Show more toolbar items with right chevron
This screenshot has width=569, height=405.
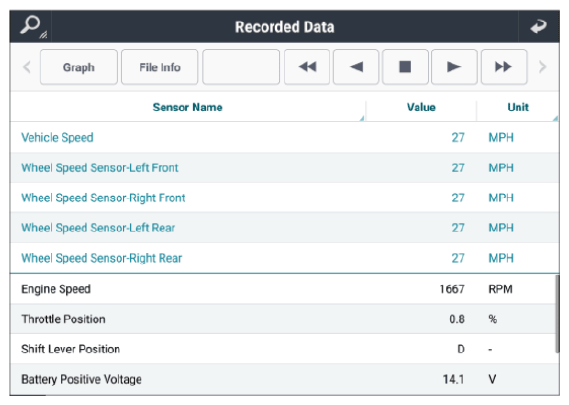tap(543, 67)
